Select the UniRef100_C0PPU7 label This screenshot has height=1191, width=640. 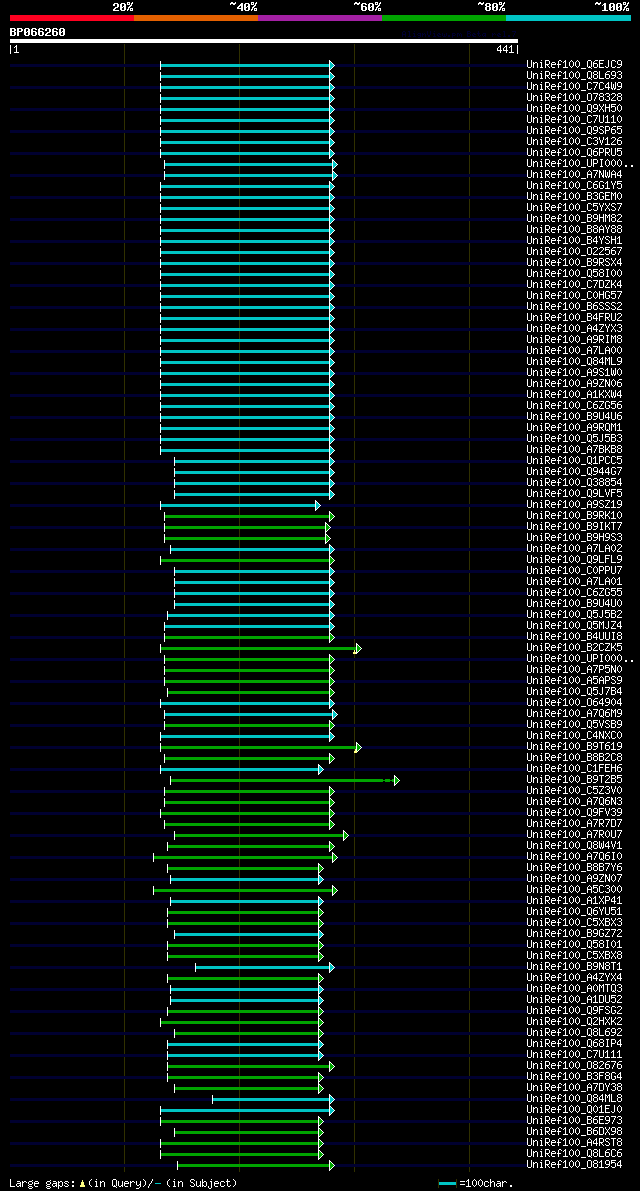tap(574, 571)
